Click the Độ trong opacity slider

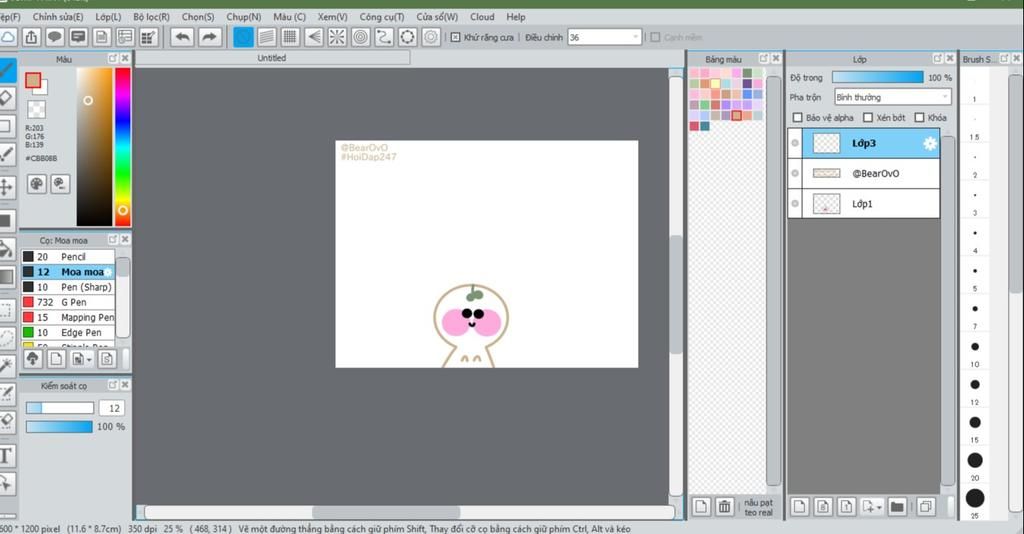click(x=878, y=78)
